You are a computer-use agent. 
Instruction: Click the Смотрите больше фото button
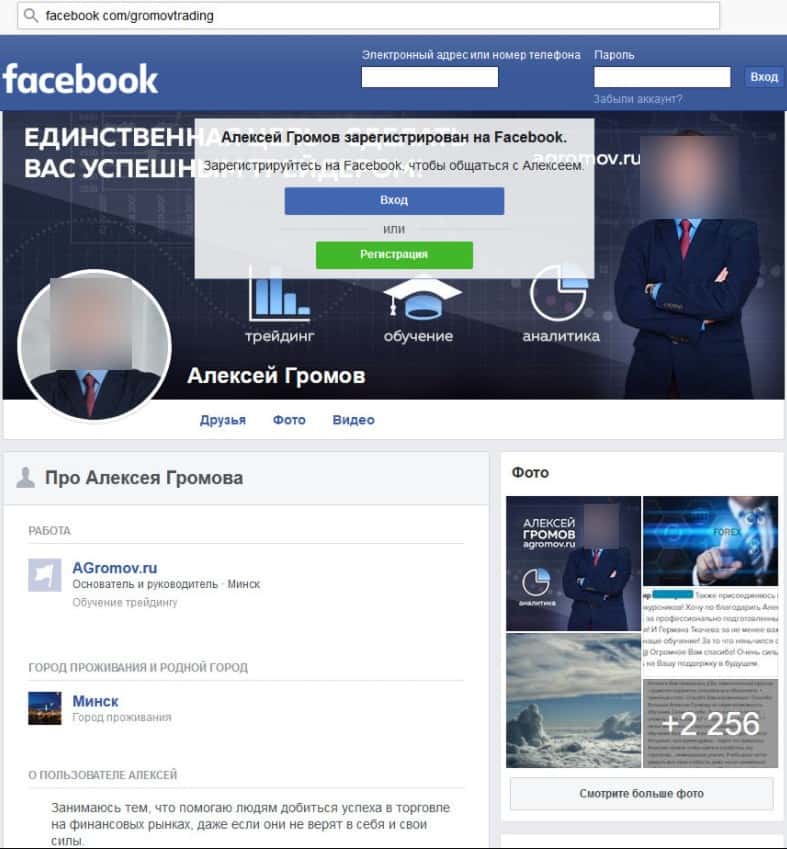(641, 794)
